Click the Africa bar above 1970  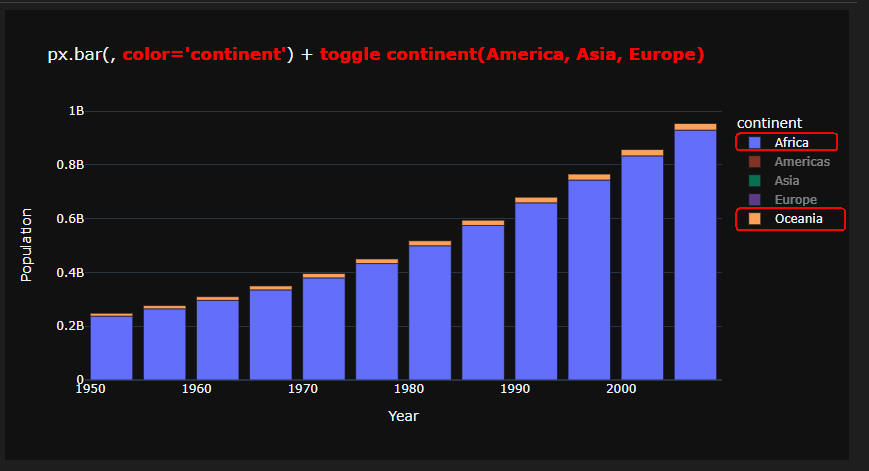pos(324,329)
